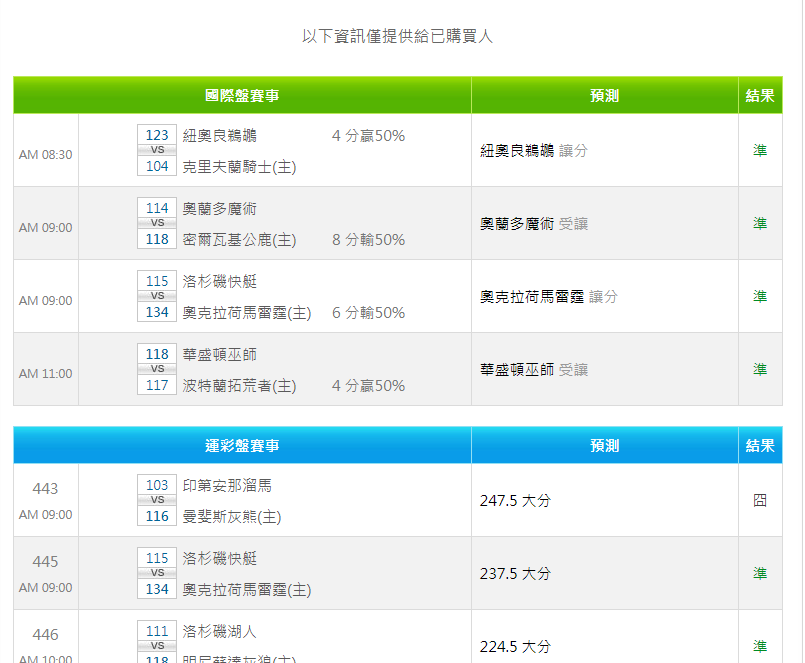Viewport: 805px width, 663px height.
Task: Click "結果" header in the 國際盤賽事 table
Action: [x=760, y=96]
